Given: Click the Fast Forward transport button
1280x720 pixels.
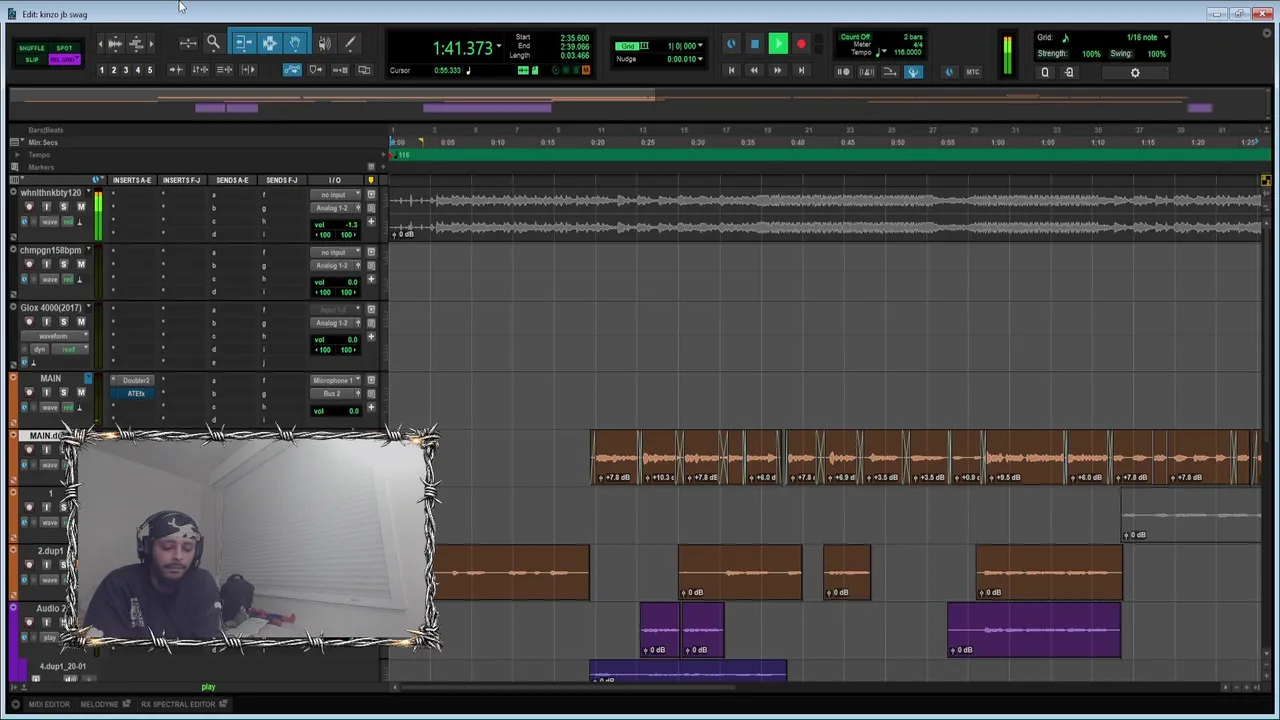Looking at the screenshot, I should (777, 70).
